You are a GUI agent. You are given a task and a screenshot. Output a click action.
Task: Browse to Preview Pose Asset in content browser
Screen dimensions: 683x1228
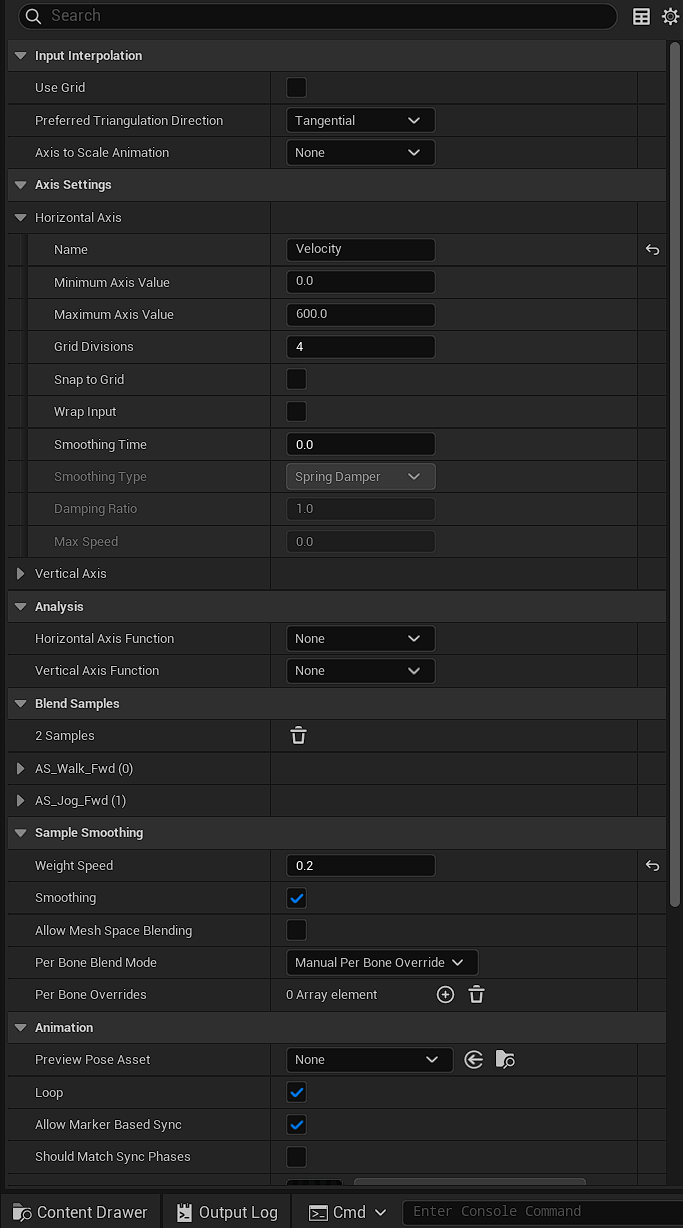tap(505, 1060)
